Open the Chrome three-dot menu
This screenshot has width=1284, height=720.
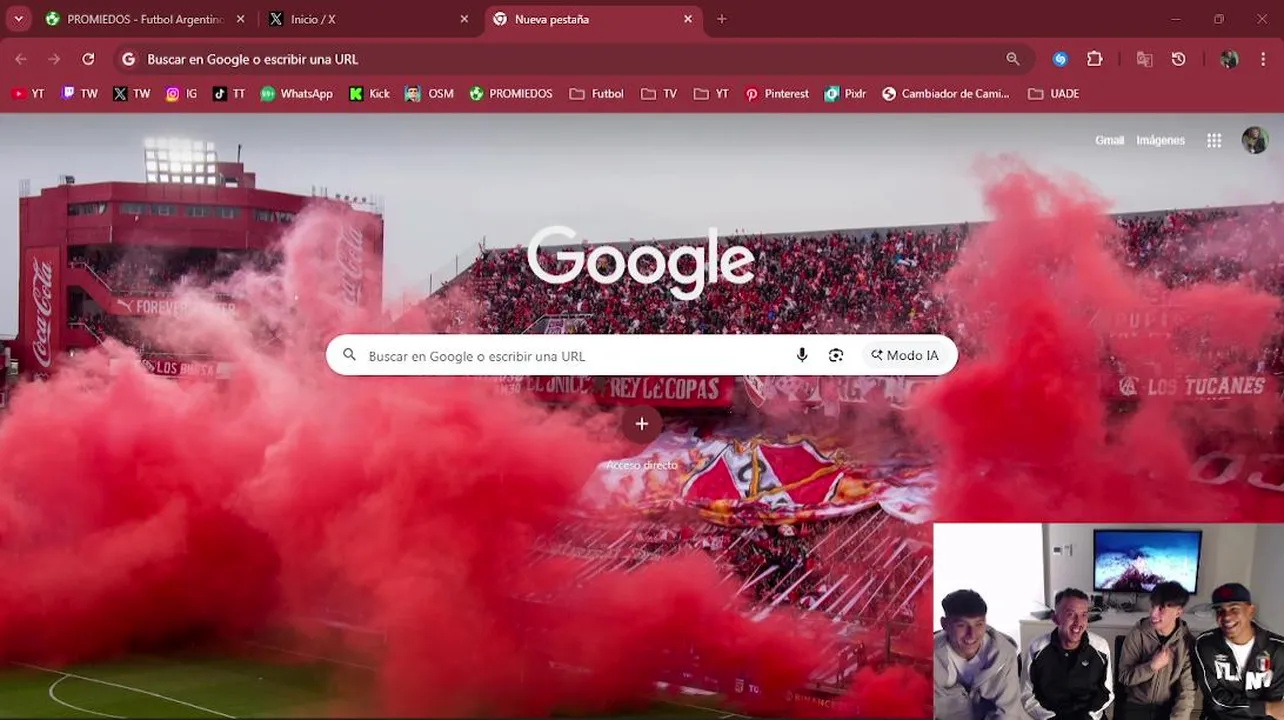click(x=1264, y=59)
